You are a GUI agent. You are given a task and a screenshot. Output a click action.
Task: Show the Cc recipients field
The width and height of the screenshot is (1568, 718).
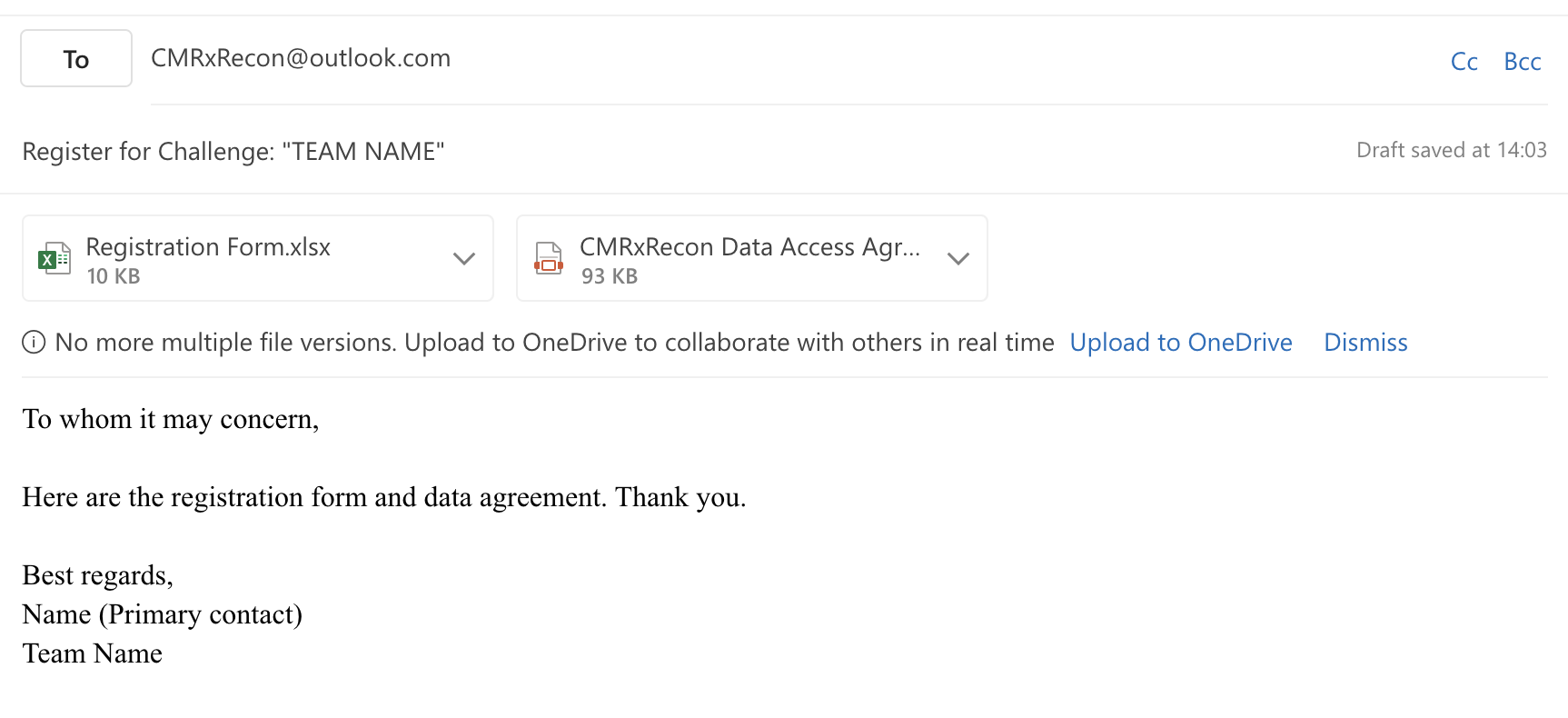pyautogui.click(x=1464, y=62)
